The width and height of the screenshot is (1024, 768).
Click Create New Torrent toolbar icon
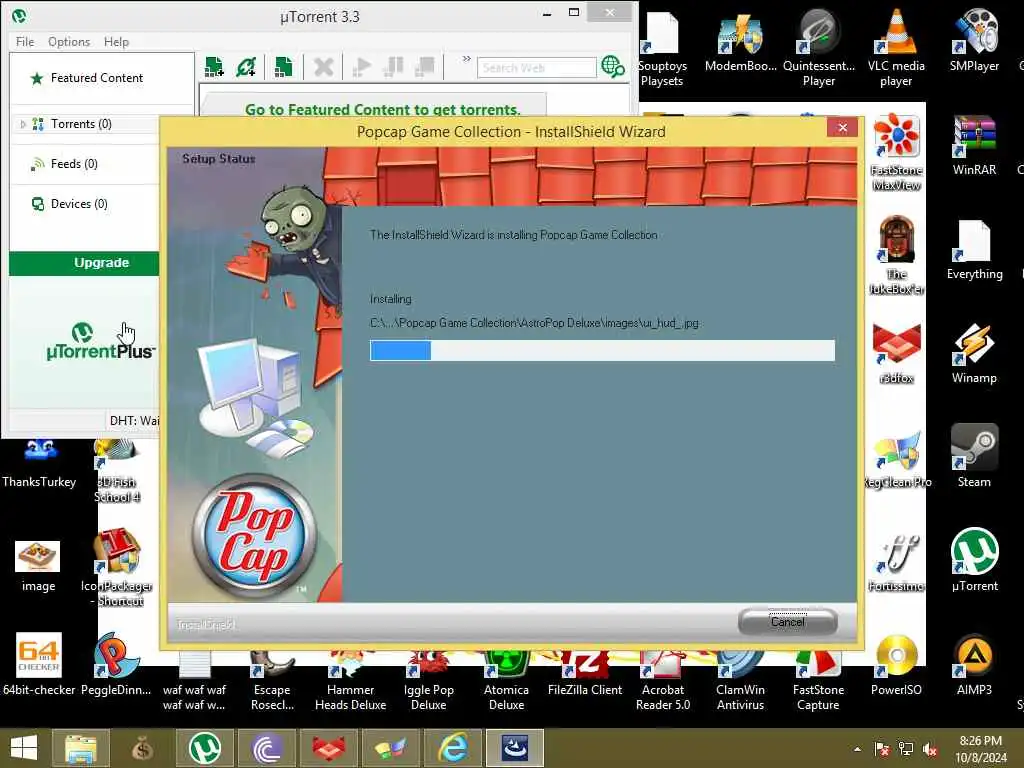click(283, 67)
